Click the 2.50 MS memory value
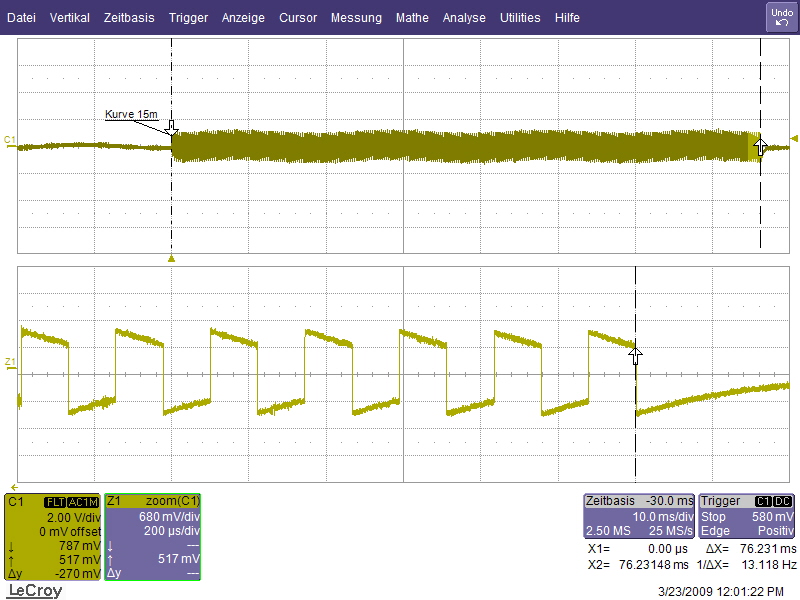Image resolution: width=800 pixels, height=600 pixels. (x=608, y=531)
